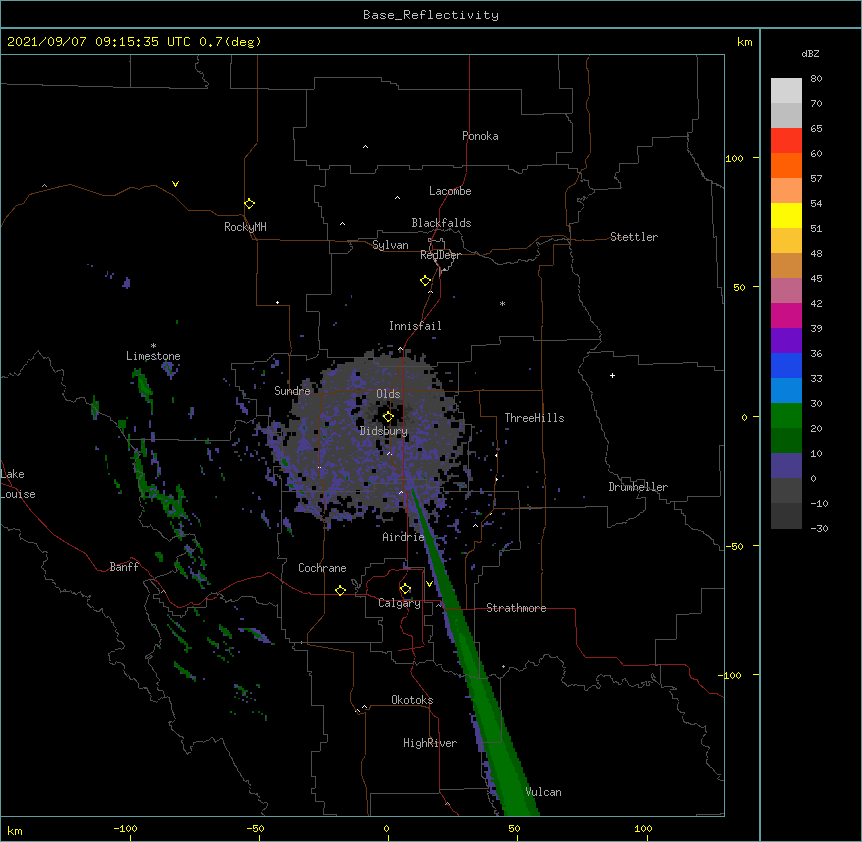Click the asterisk marker above Limestone
862x842 pixels.
pos(153,346)
